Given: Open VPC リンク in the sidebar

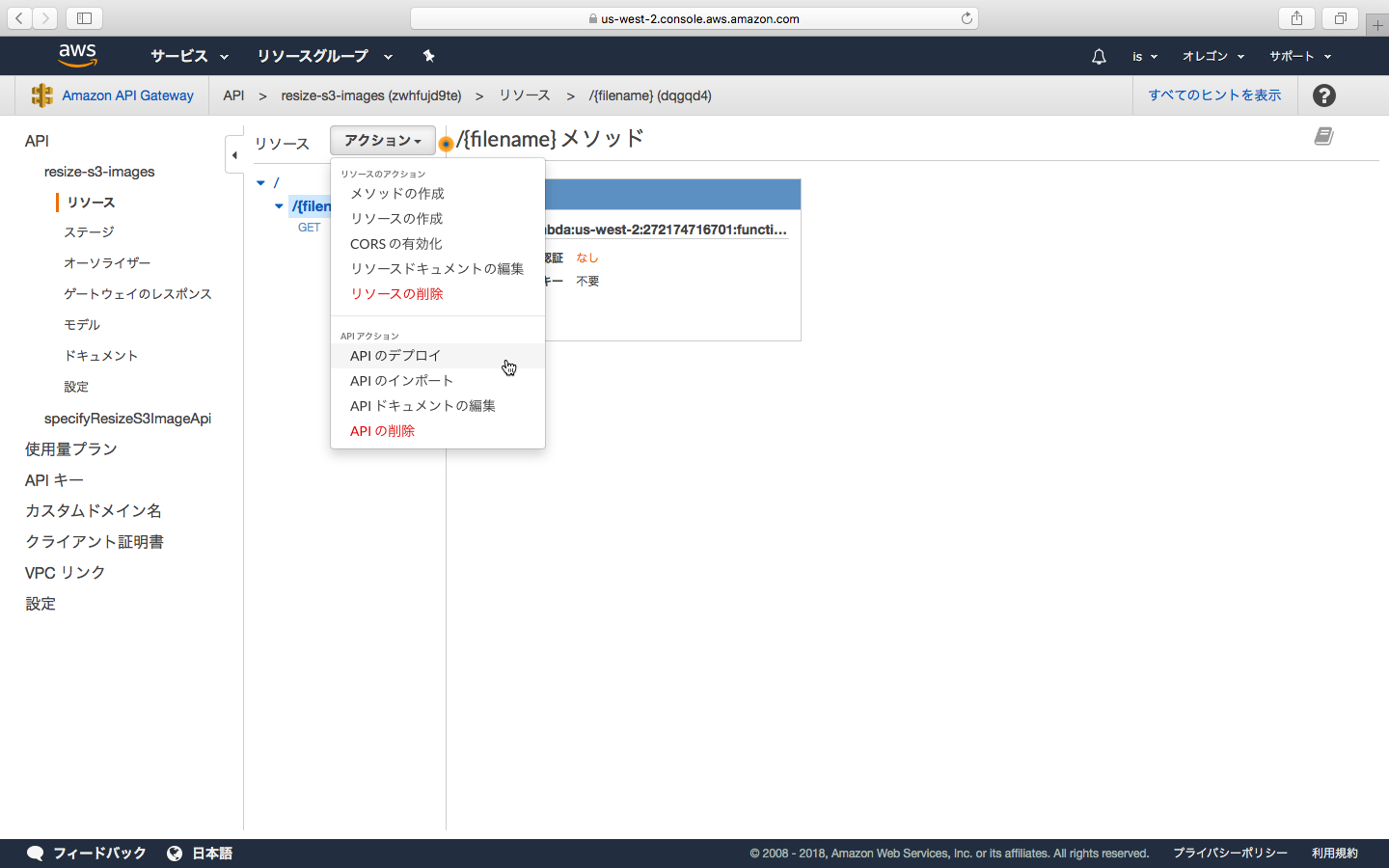Looking at the screenshot, I should coord(65,573).
